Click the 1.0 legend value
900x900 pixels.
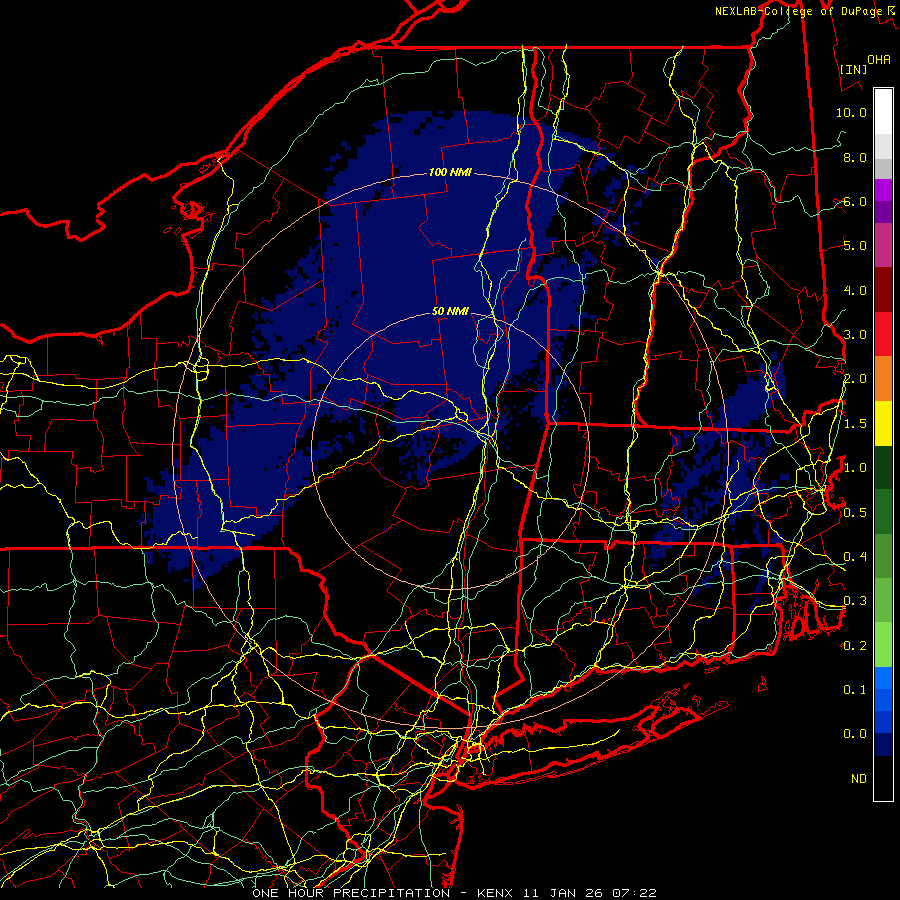(855, 468)
